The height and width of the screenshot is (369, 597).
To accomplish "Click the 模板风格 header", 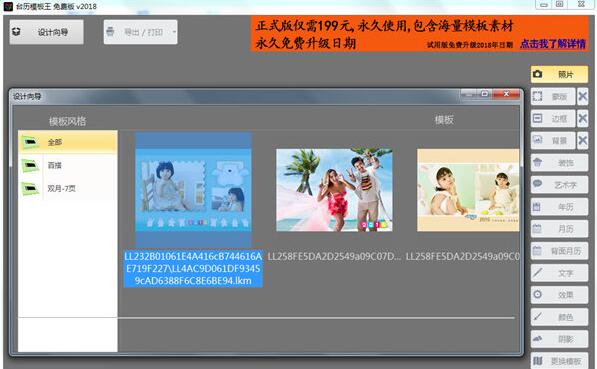I will pos(67,121).
